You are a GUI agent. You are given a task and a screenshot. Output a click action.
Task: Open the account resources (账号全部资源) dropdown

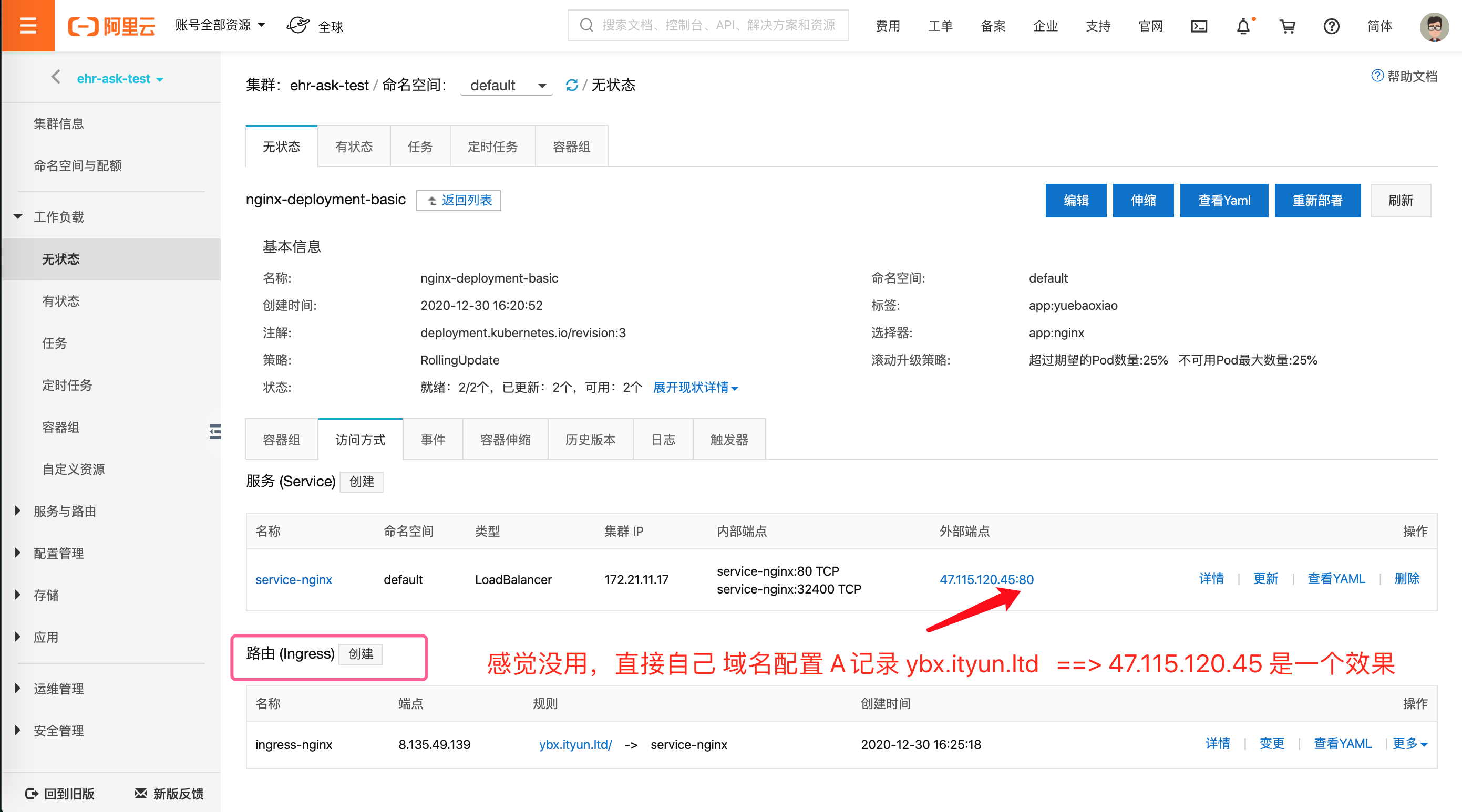click(x=220, y=25)
